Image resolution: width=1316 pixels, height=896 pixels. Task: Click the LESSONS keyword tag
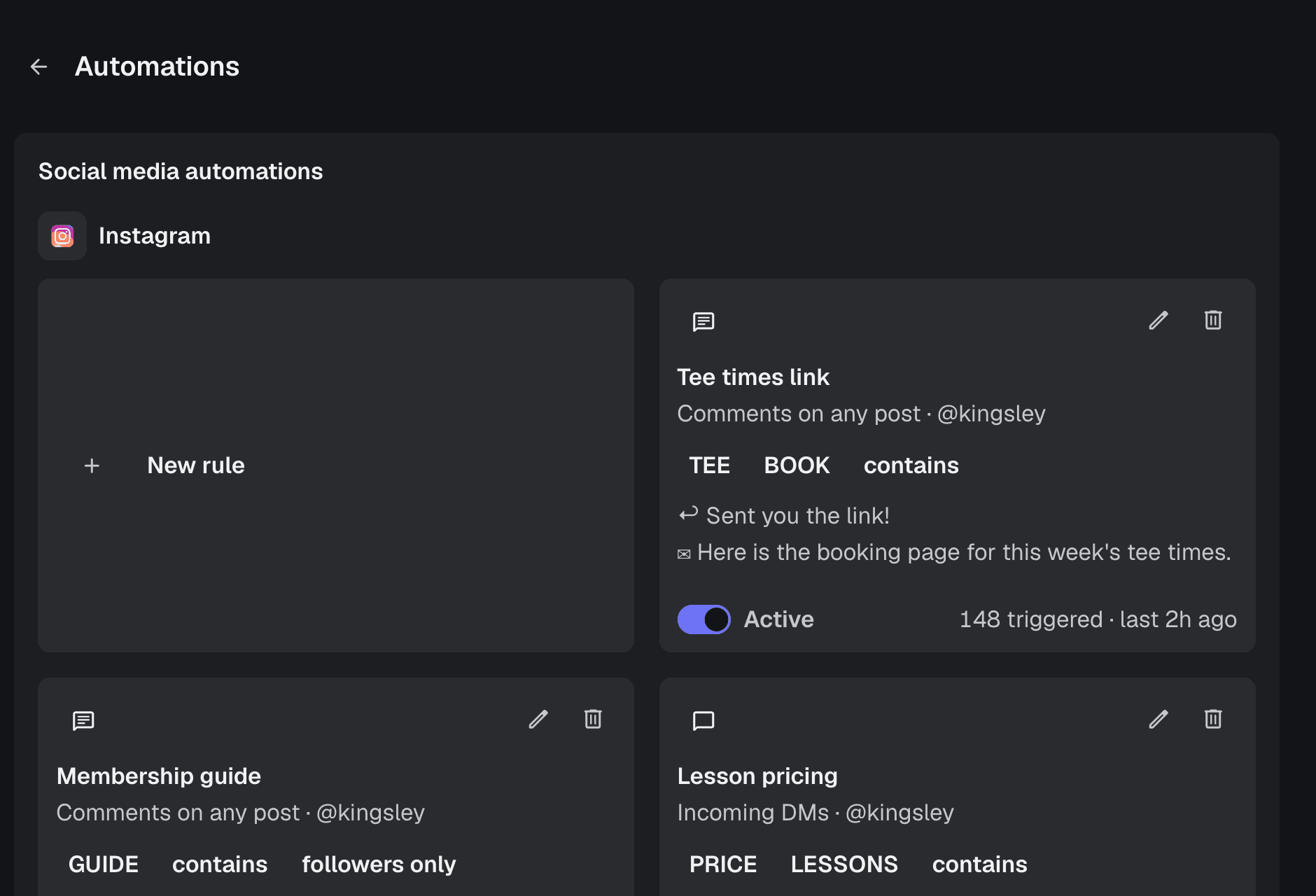click(844, 864)
